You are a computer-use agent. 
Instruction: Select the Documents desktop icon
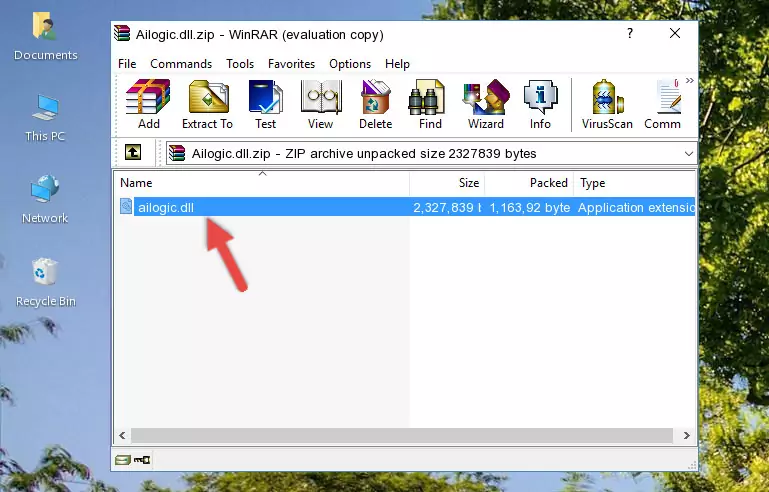click(45, 37)
